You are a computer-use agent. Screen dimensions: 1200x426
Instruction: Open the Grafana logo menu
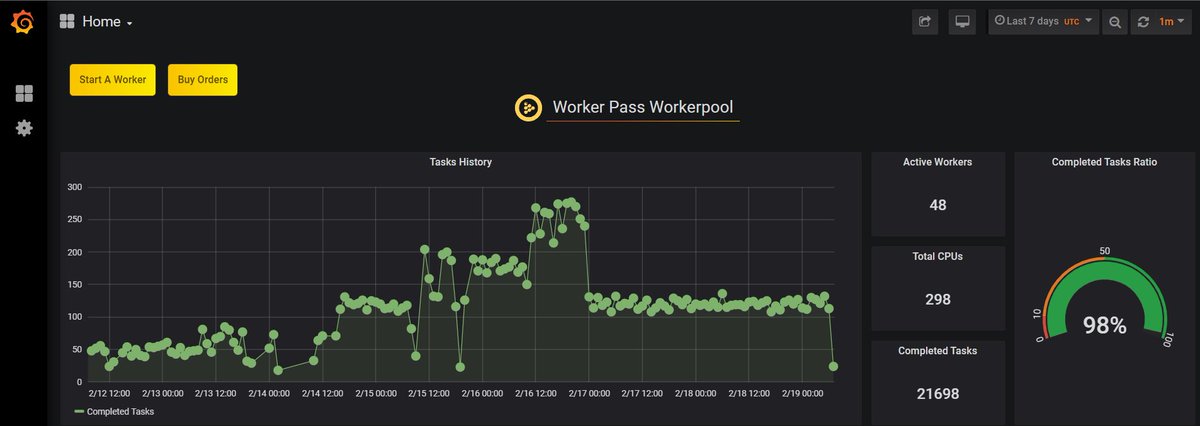[22, 21]
